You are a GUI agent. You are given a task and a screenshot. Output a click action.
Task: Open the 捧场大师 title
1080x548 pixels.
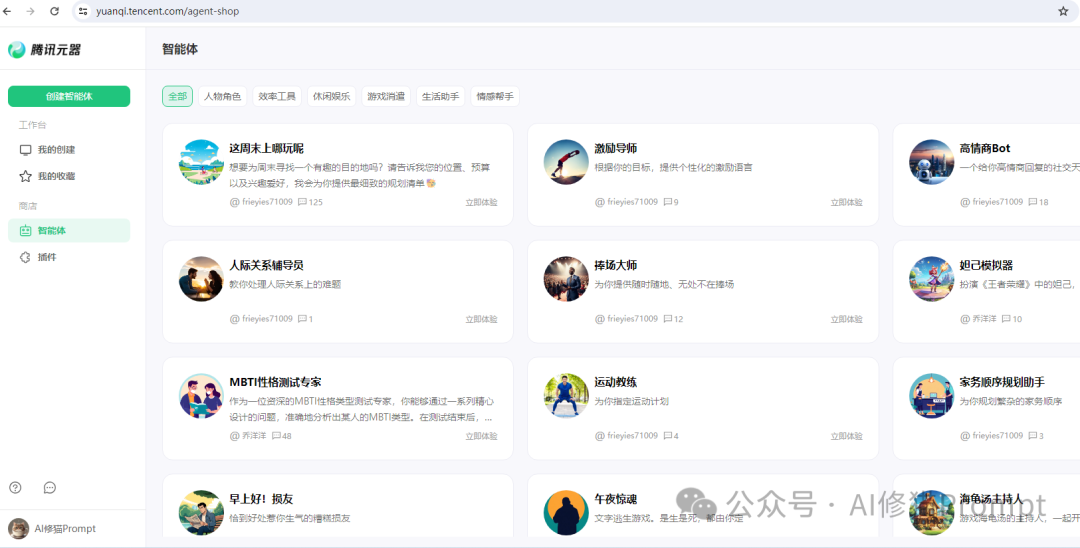tap(616, 266)
